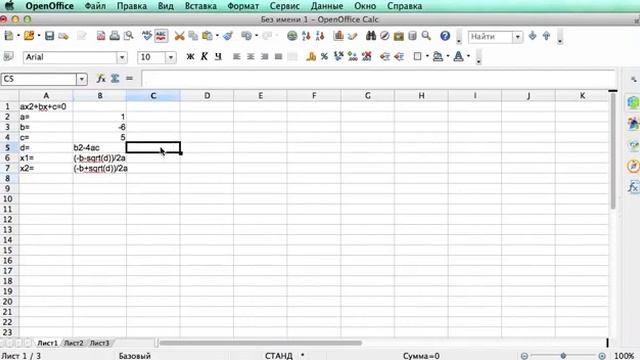The width and height of the screenshot is (640, 360).
Task: Click the Sum sigma icon
Action: pyautogui.click(x=115, y=78)
